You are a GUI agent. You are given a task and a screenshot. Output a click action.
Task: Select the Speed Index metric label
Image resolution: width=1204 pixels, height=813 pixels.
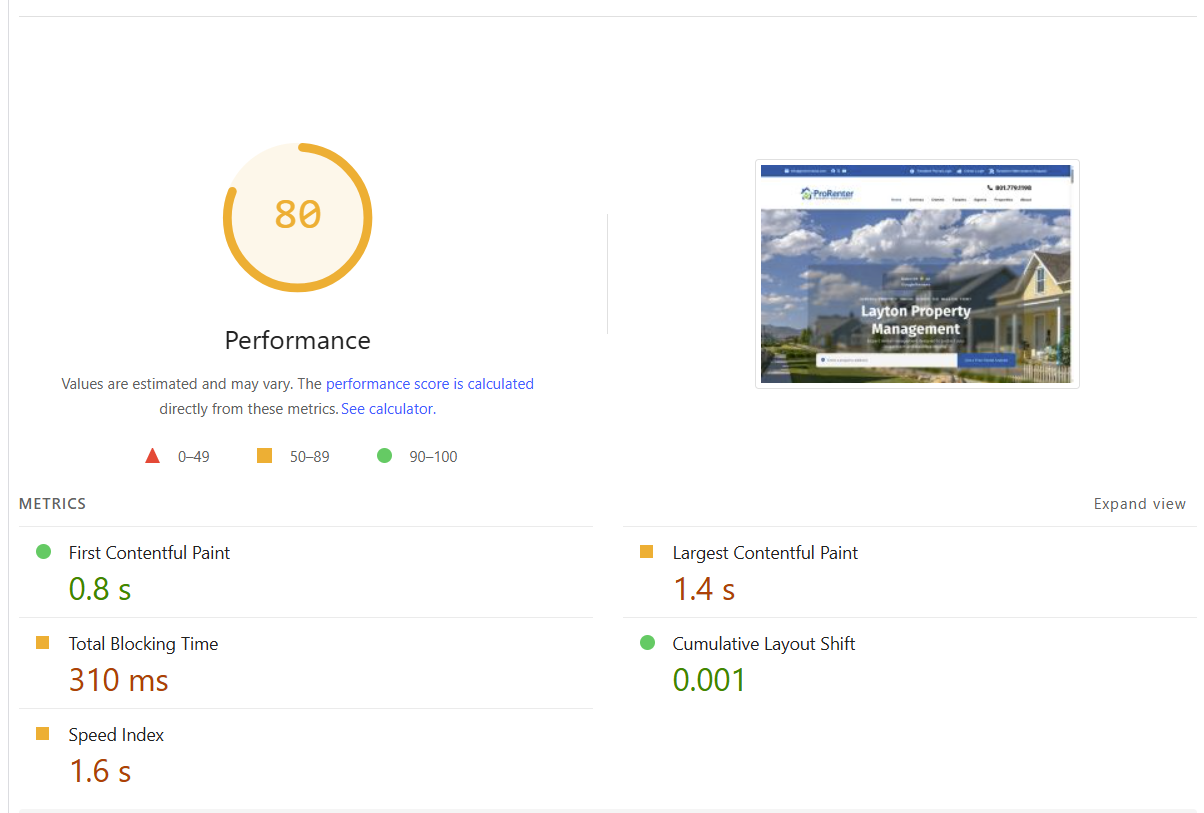116,735
